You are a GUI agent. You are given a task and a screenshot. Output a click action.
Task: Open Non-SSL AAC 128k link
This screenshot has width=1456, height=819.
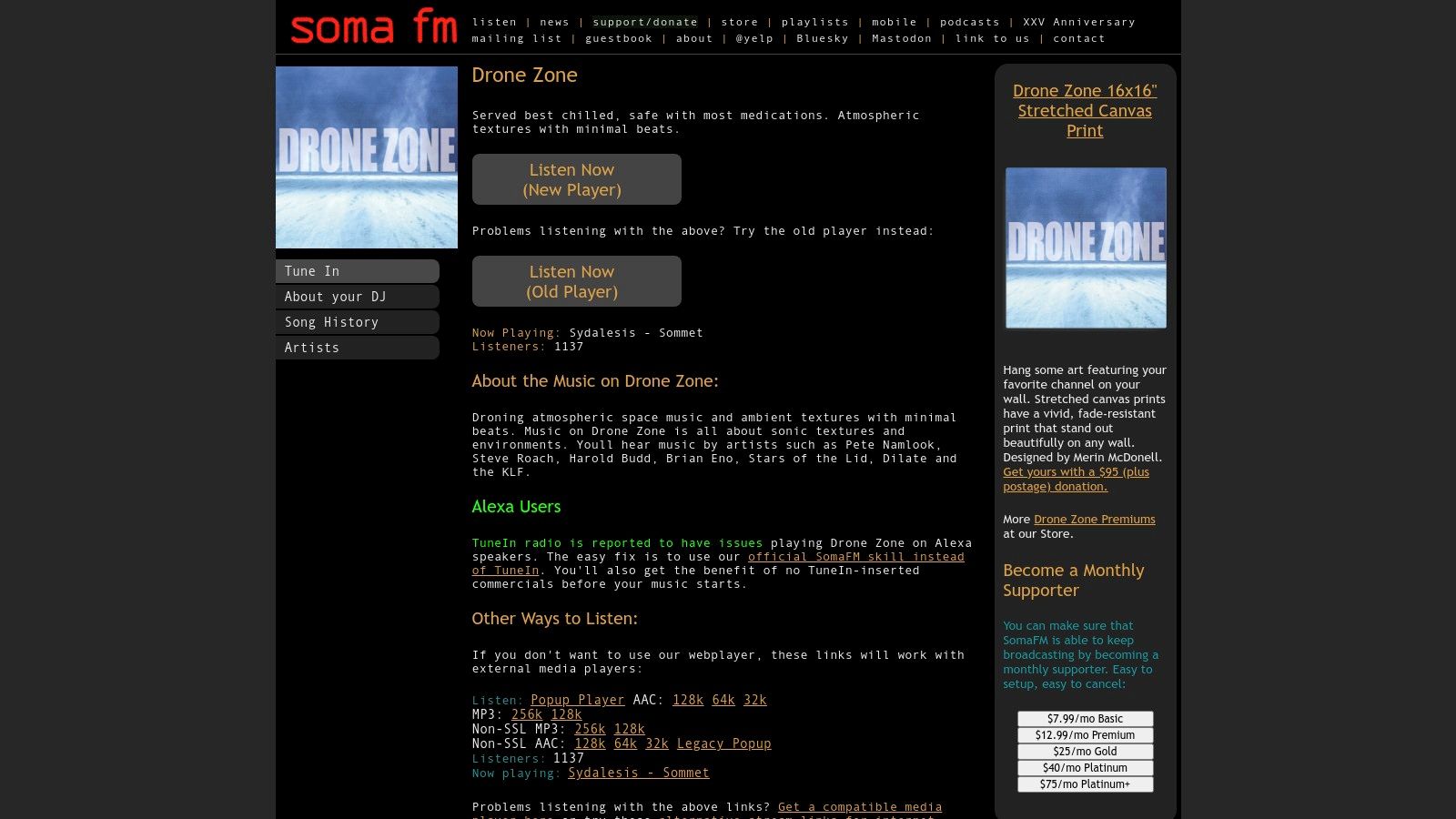(x=590, y=743)
